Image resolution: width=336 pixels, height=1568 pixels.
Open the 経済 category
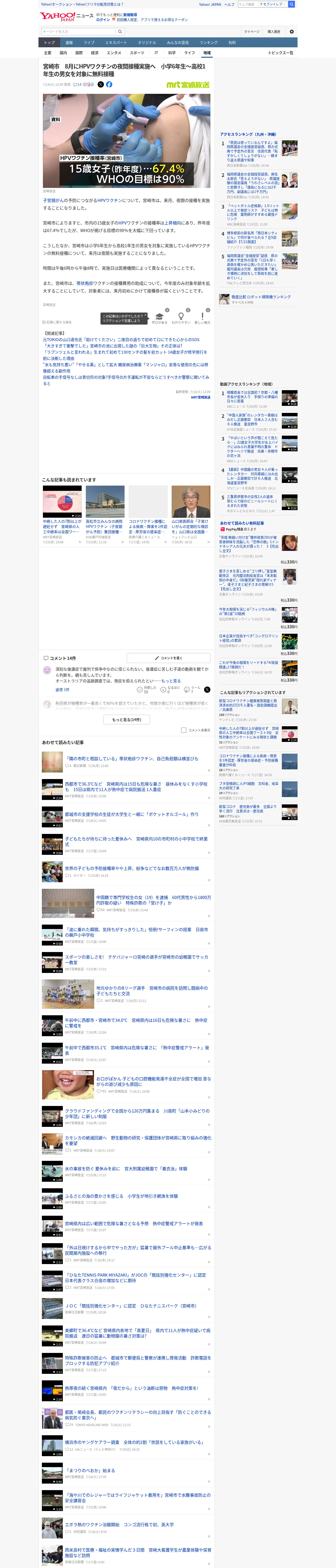(94, 53)
